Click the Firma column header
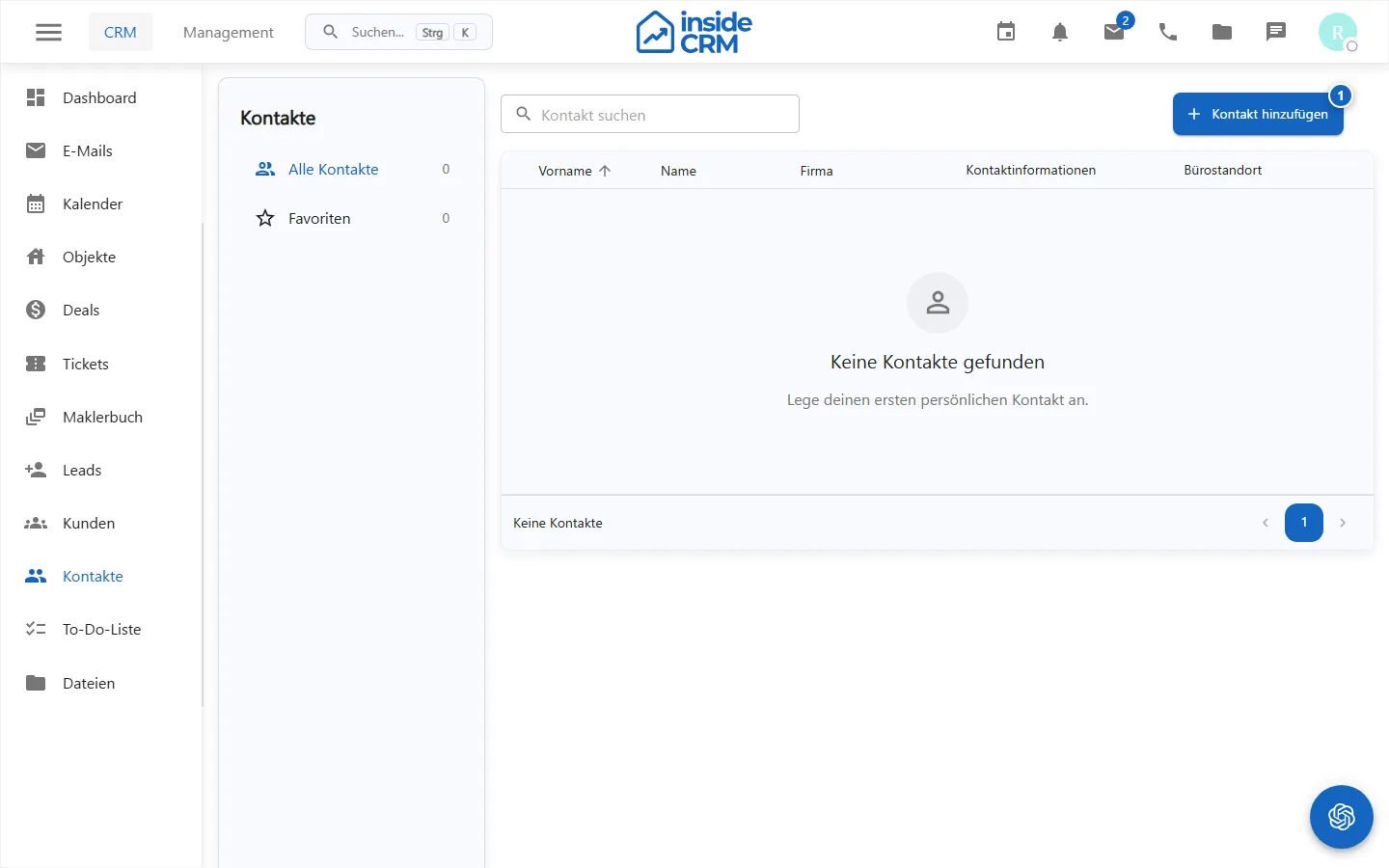1389x868 pixels. coord(816,171)
